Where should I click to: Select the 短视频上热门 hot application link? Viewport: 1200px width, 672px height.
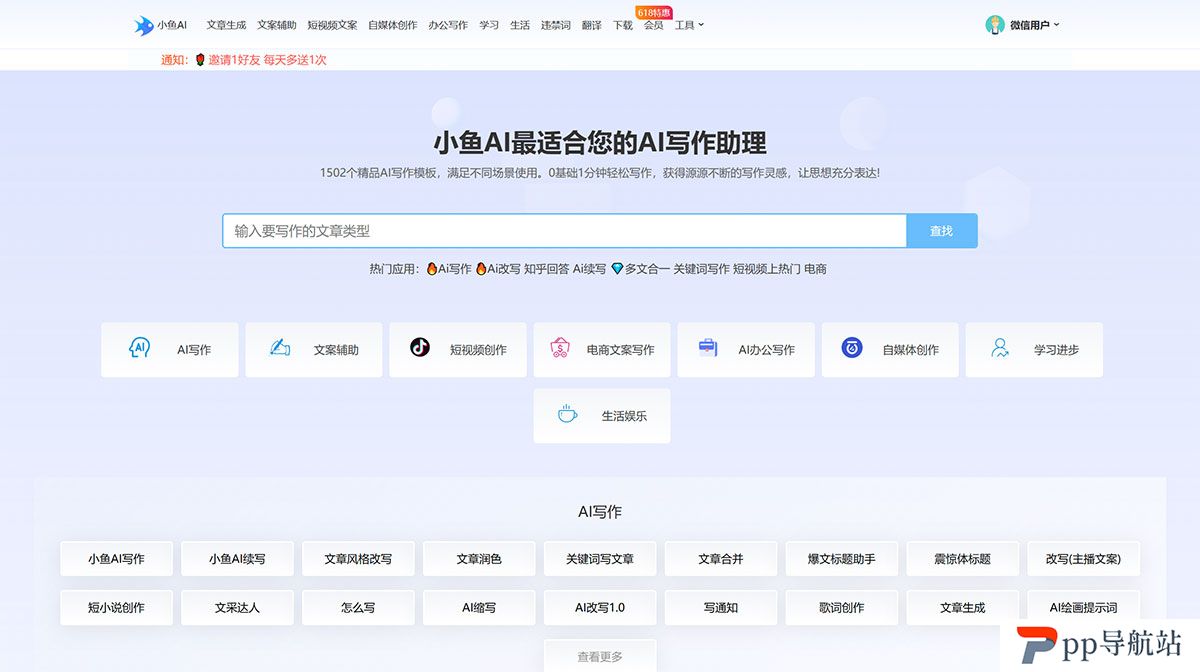coord(767,269)
